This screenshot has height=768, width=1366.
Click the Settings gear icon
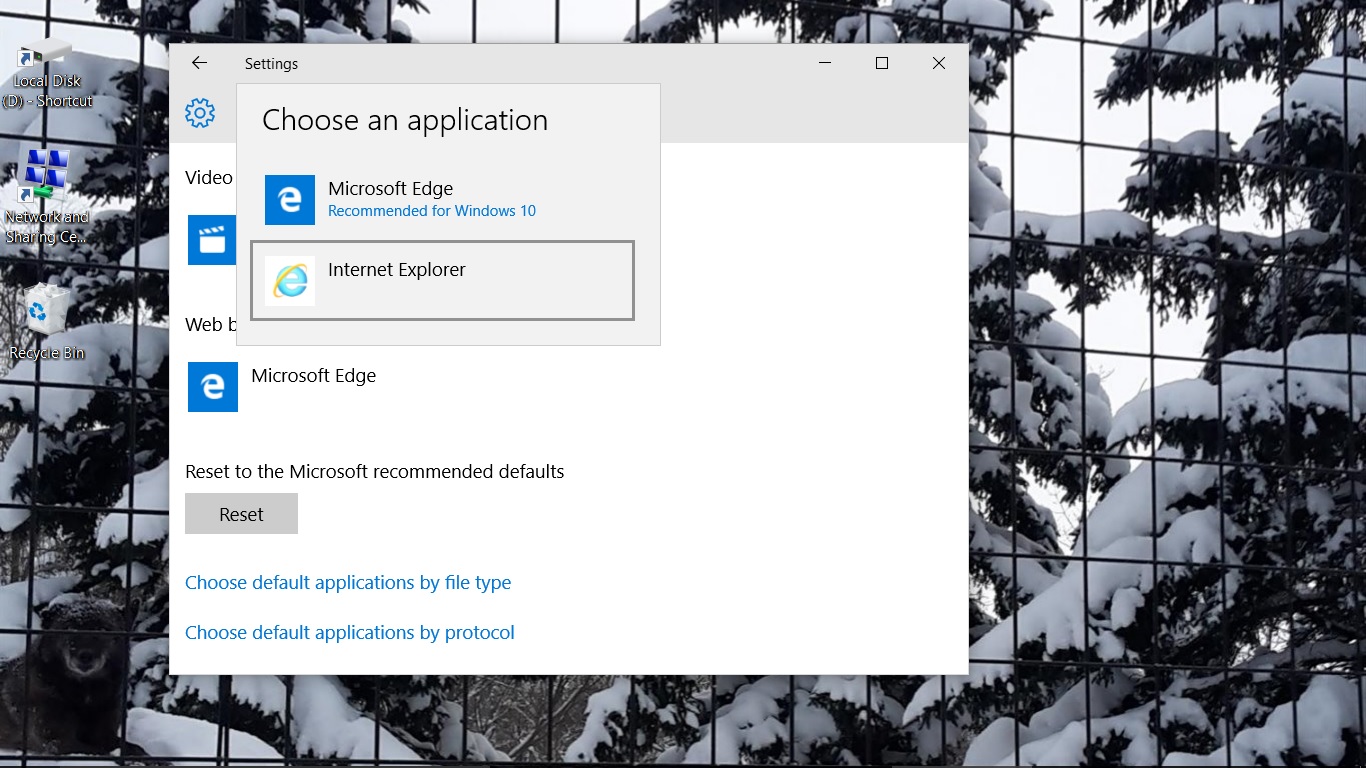pyautogui.click(x=200, y=113)
